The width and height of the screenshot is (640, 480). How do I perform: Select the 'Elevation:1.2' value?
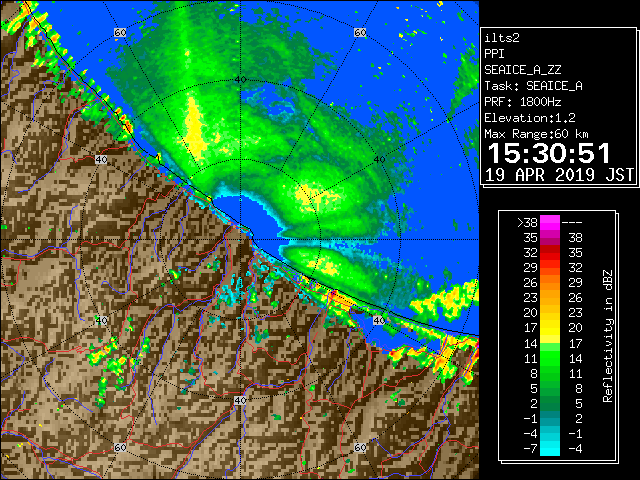click(530, 118)
